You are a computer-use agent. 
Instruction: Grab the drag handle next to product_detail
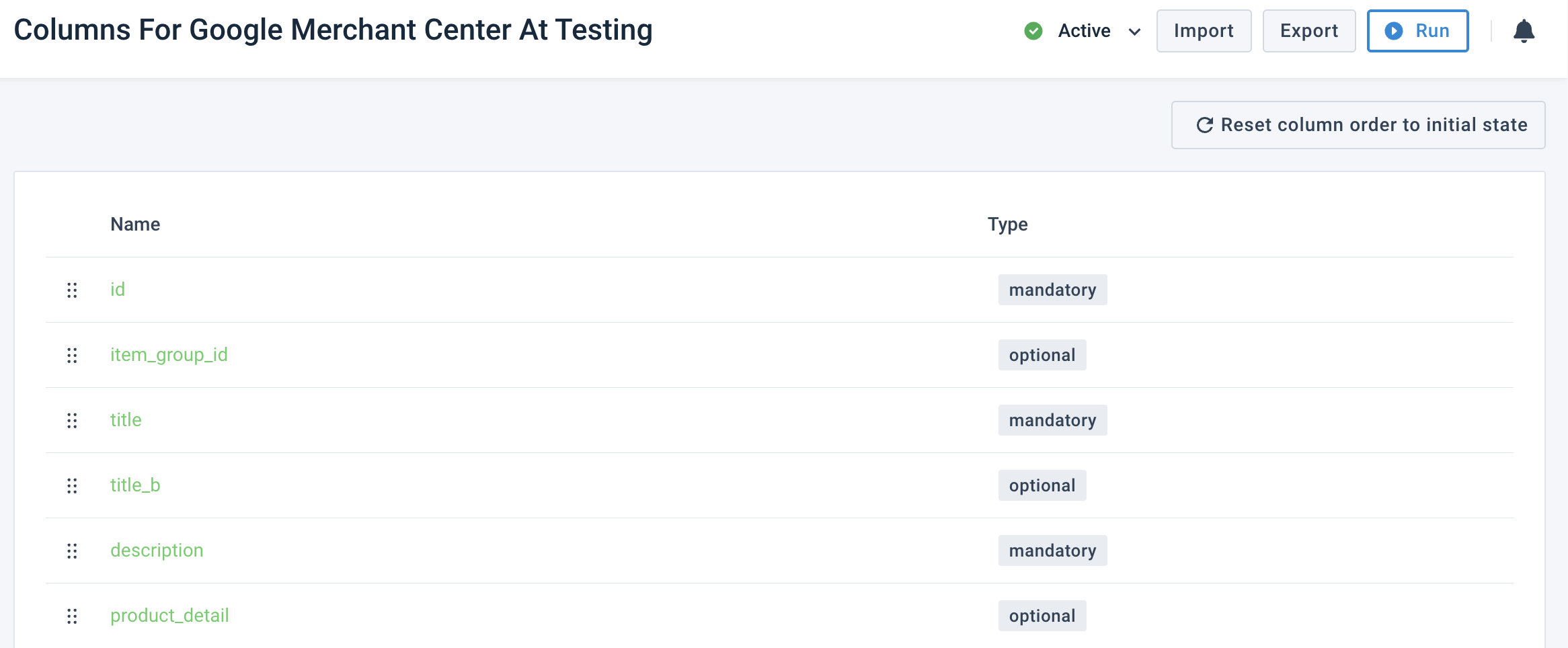click(x=73, y=616)
